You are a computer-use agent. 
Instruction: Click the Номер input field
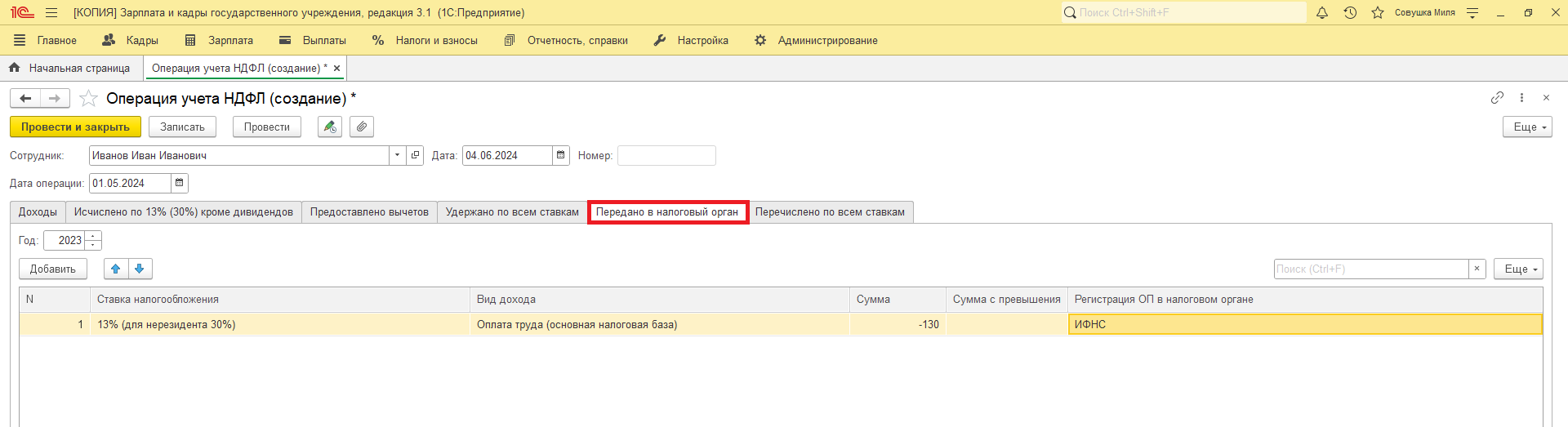pyautogui.click(x=666, y=156)
